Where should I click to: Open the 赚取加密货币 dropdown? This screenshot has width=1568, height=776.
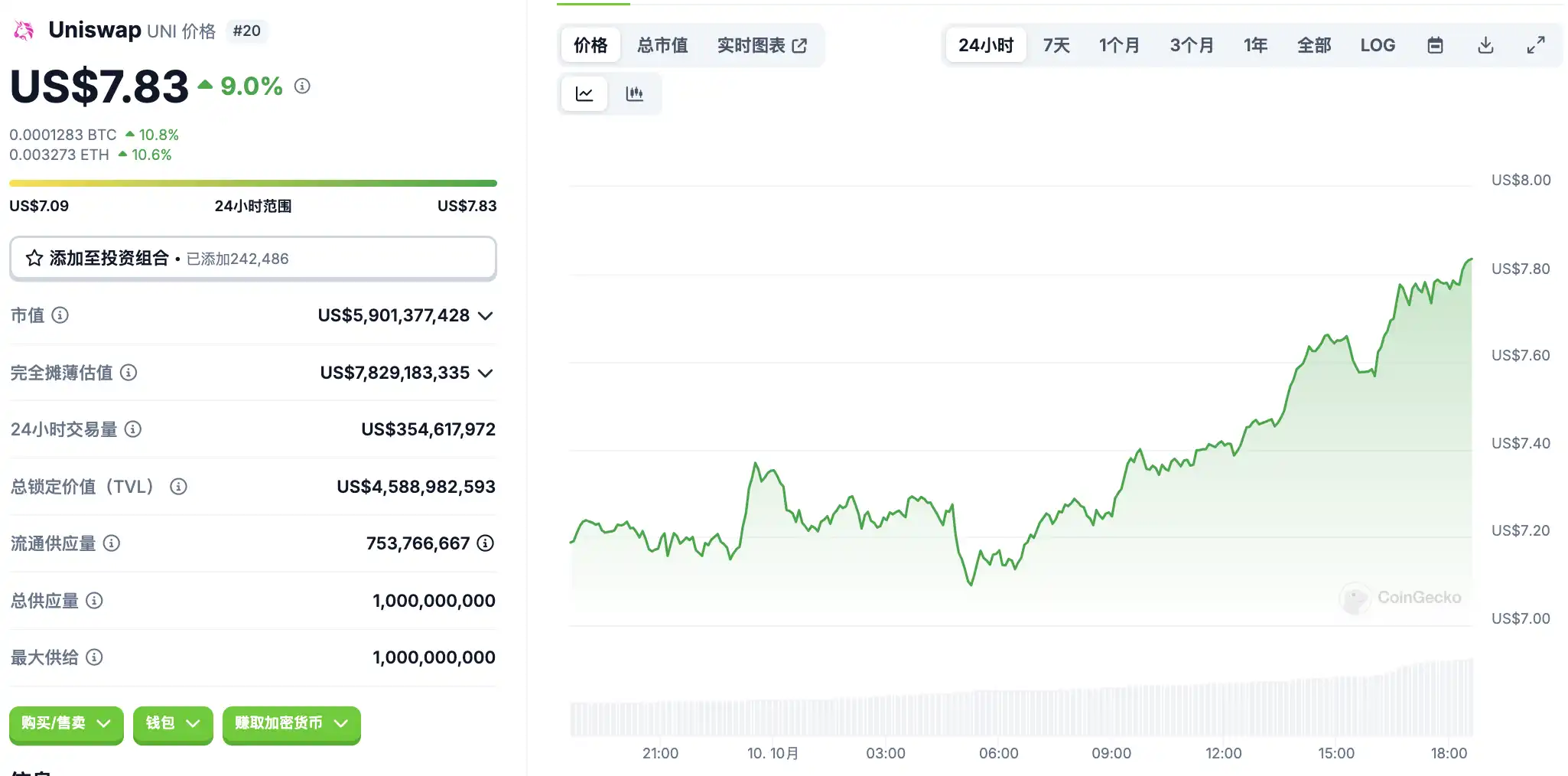[x=291, y=724]
